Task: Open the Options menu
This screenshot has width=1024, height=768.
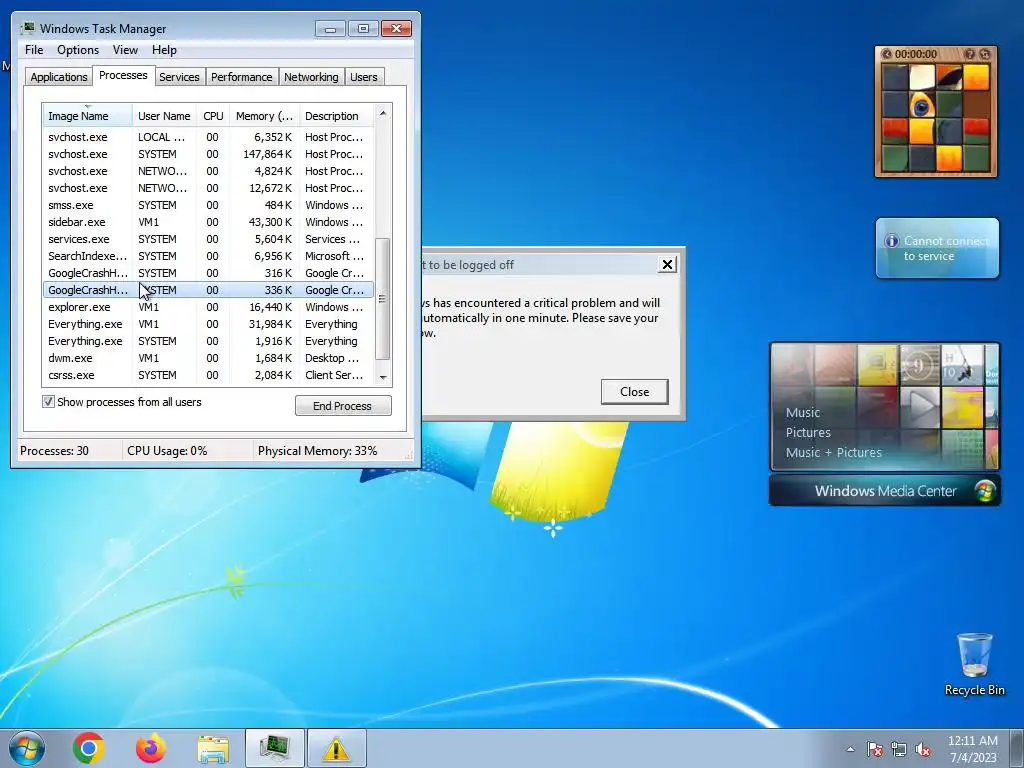Action: click(x=78, y=50)
